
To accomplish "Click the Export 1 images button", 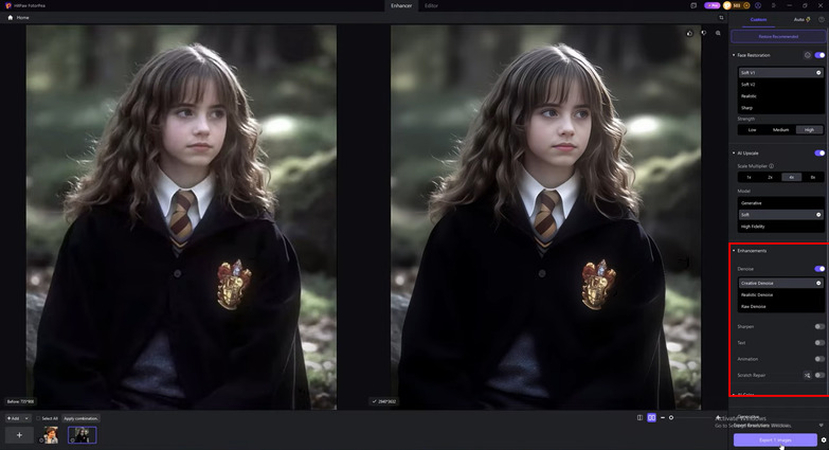I will coord(775,440).
